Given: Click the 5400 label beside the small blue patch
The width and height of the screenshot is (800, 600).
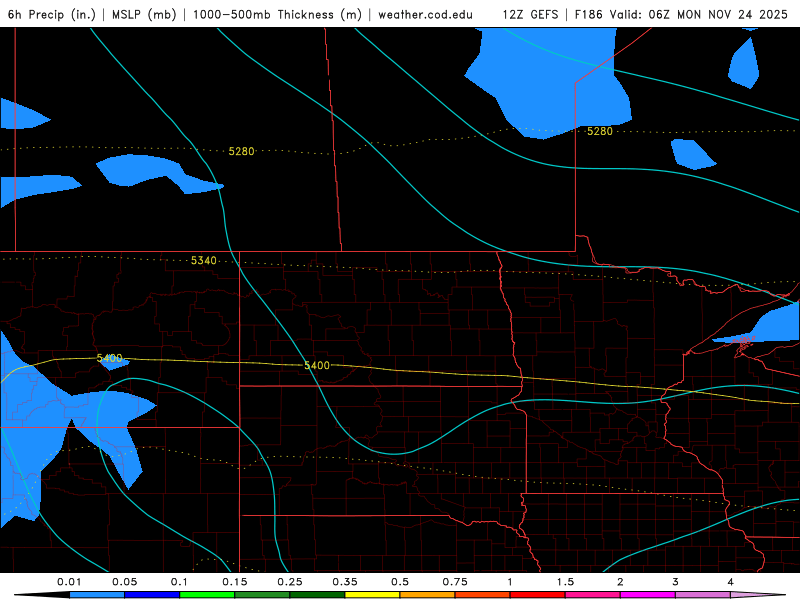Looking at the screenshot, I should point(109,358).
